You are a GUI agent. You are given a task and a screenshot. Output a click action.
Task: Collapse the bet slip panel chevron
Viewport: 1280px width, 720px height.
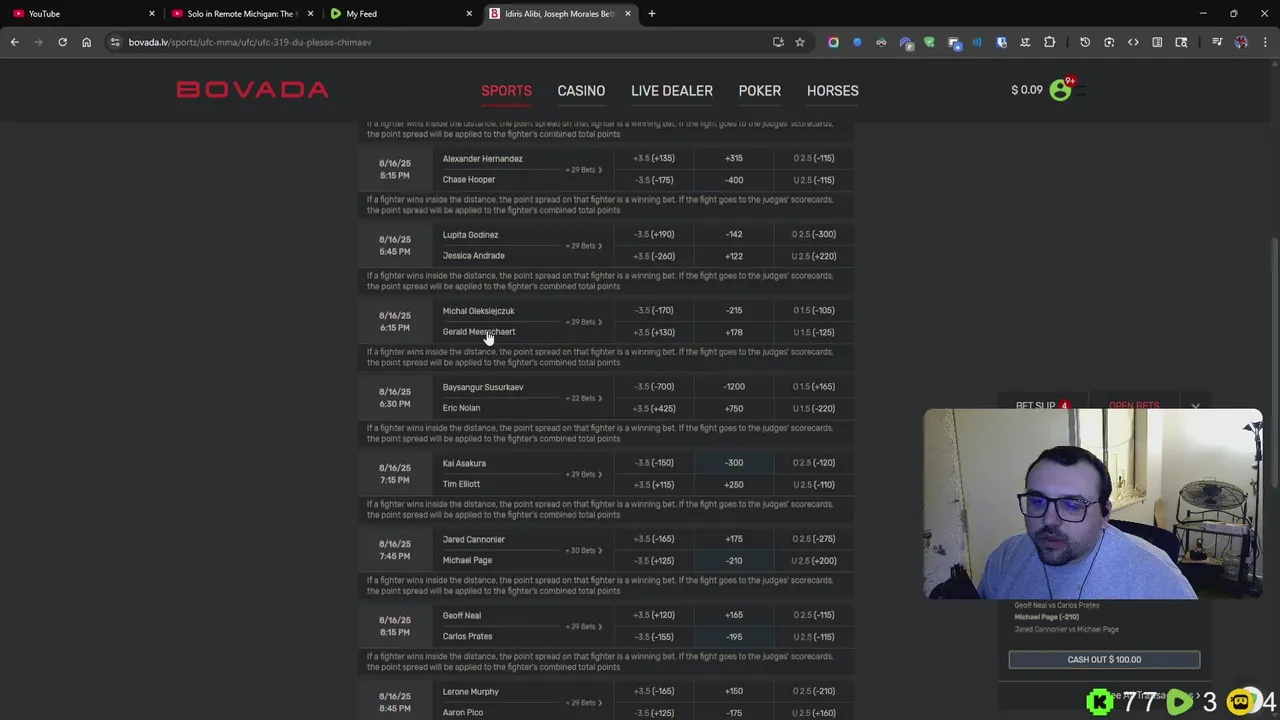[1195, 406]
